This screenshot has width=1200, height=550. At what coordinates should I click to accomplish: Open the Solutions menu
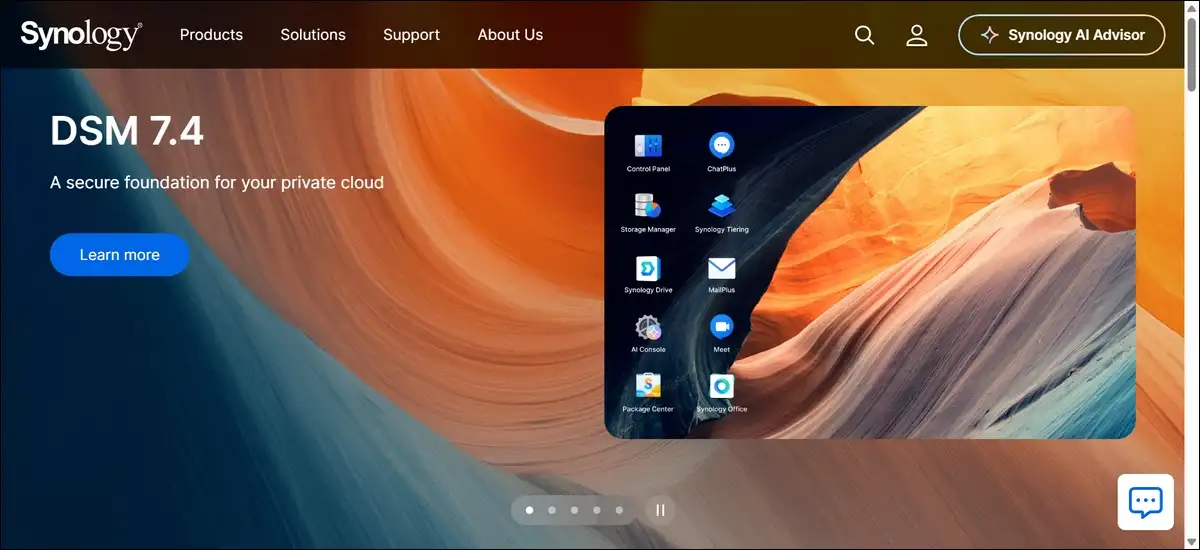(x=313, y=34)
